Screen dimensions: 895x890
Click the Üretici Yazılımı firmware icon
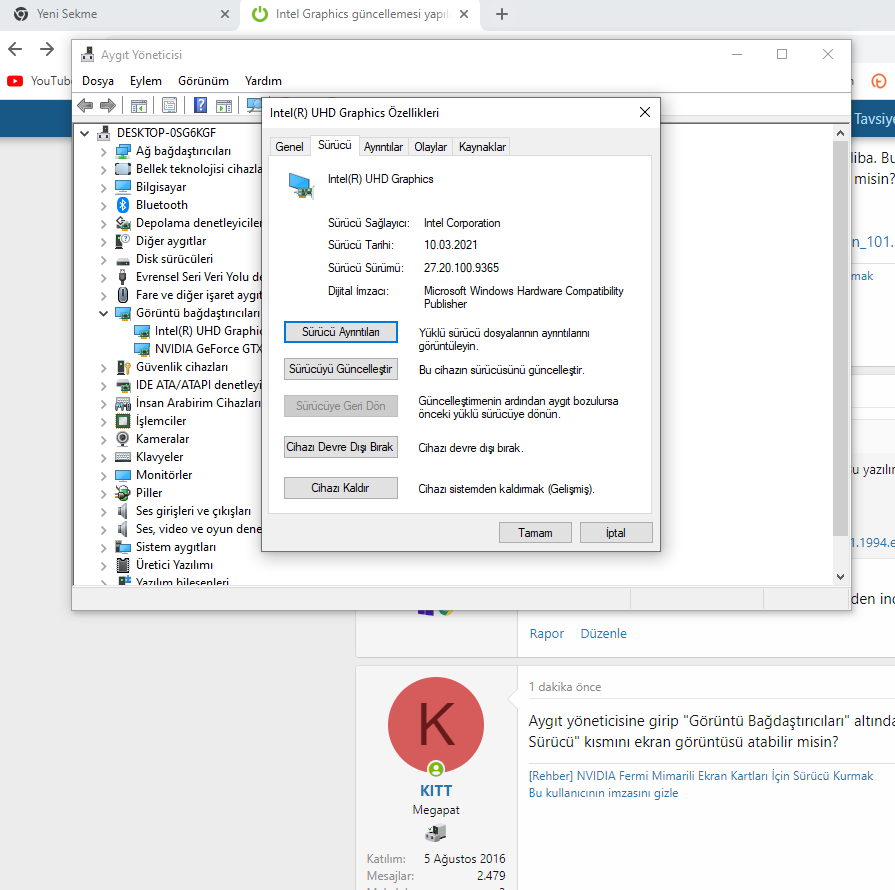[123, 565]
